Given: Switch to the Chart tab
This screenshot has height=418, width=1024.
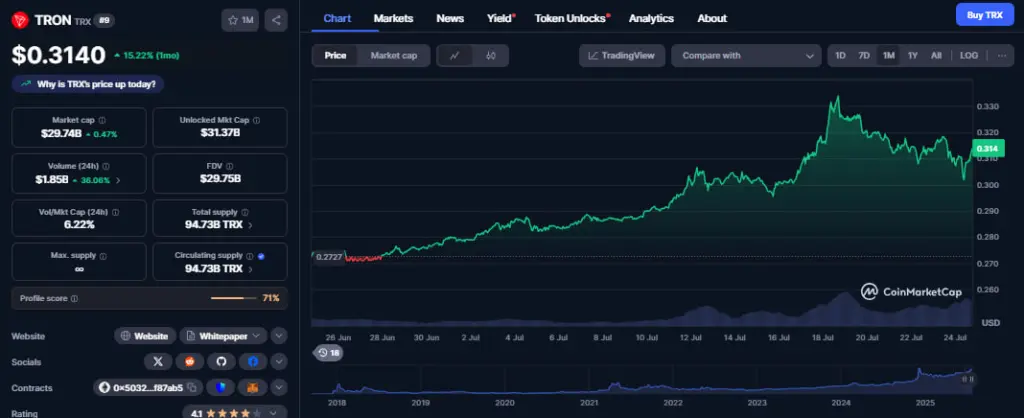Looking at the screenshot, I should tap(337, 18).
